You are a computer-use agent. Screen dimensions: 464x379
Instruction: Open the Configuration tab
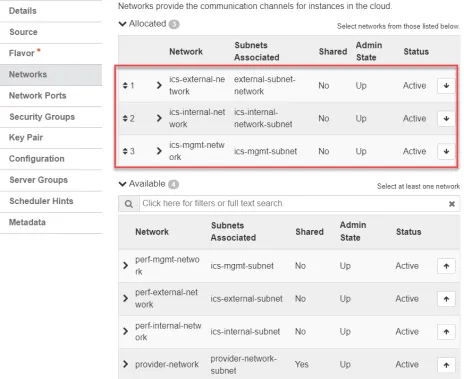click(51, 159)
